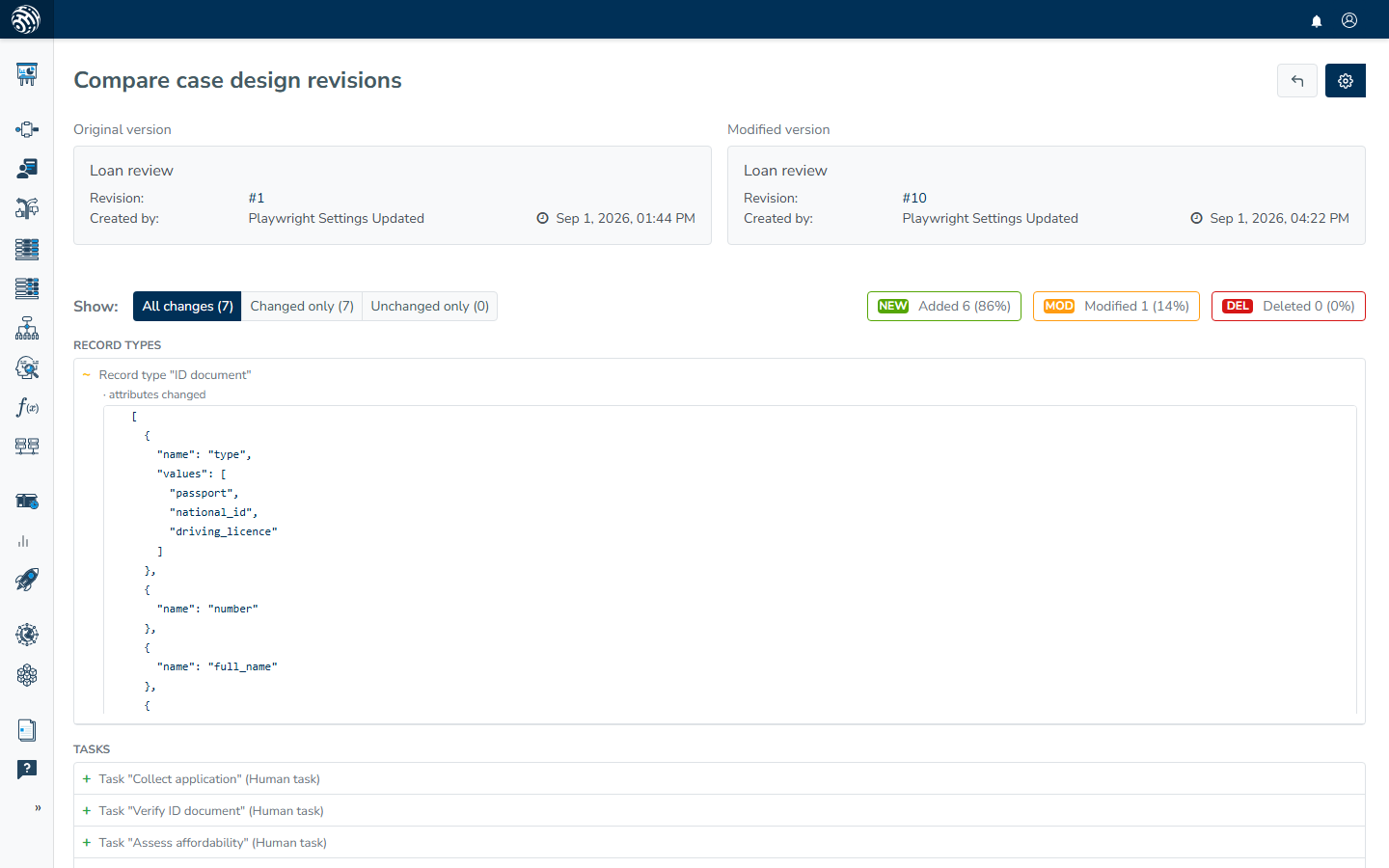
Task: Open the process flow diagram sidebar icon
Action: tap(27, 129)
